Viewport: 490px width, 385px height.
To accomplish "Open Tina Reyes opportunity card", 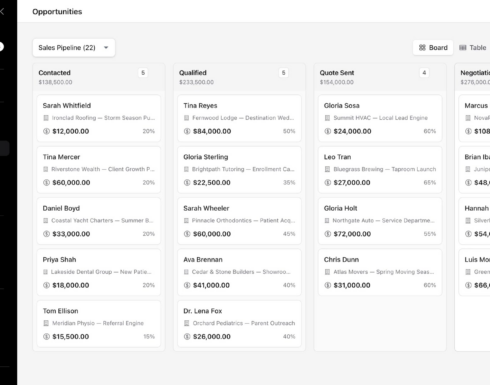I will [x=239, y=118].
